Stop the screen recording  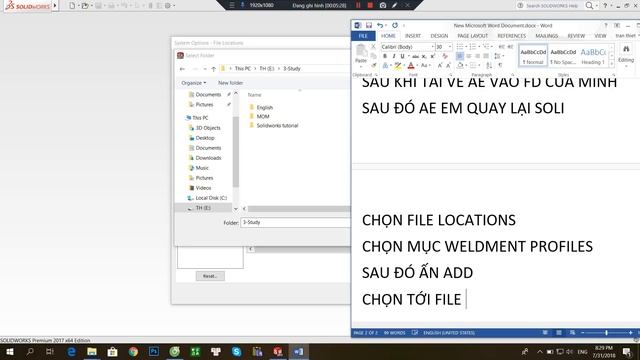click(370, 5)
